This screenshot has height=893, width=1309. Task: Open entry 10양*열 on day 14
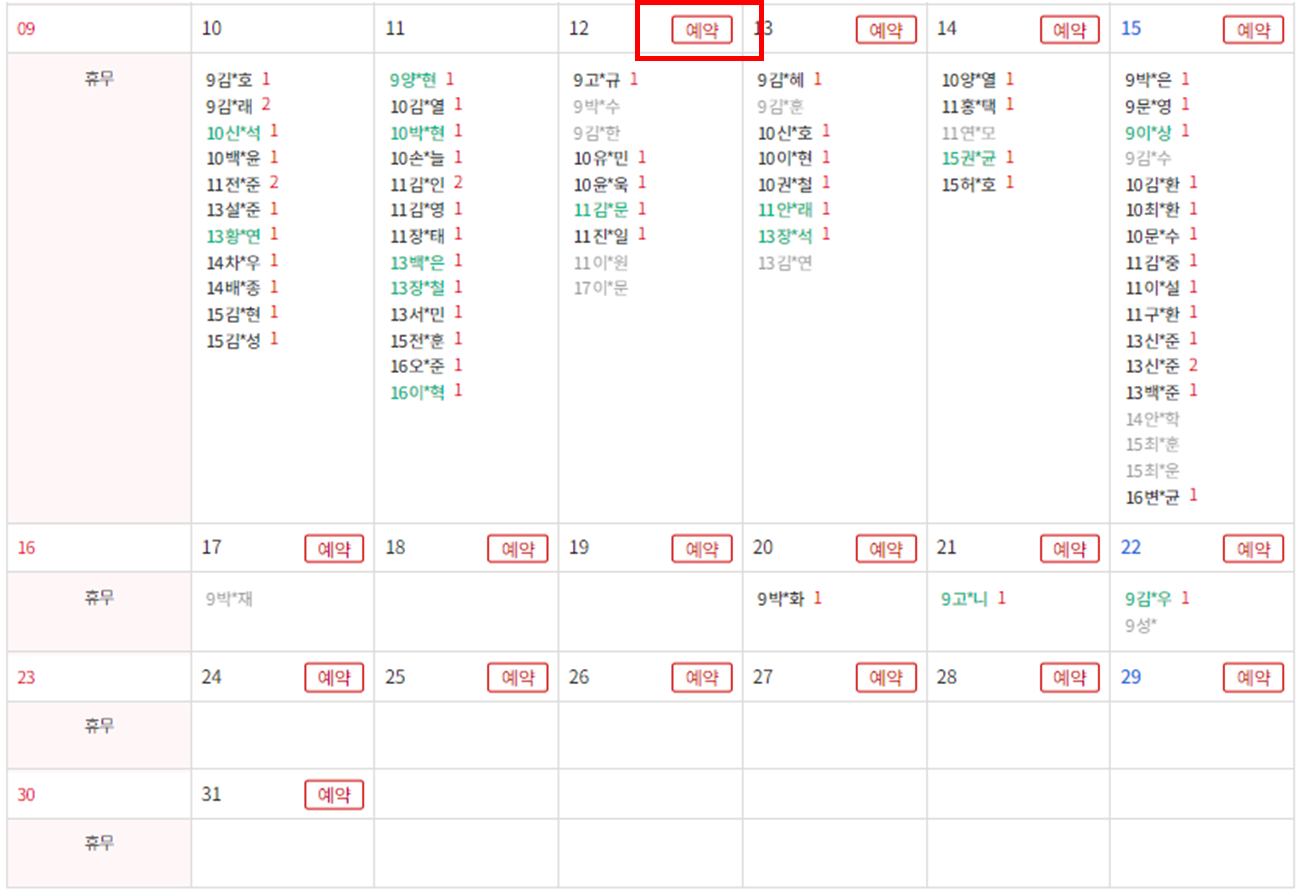[x=970, y=80]
